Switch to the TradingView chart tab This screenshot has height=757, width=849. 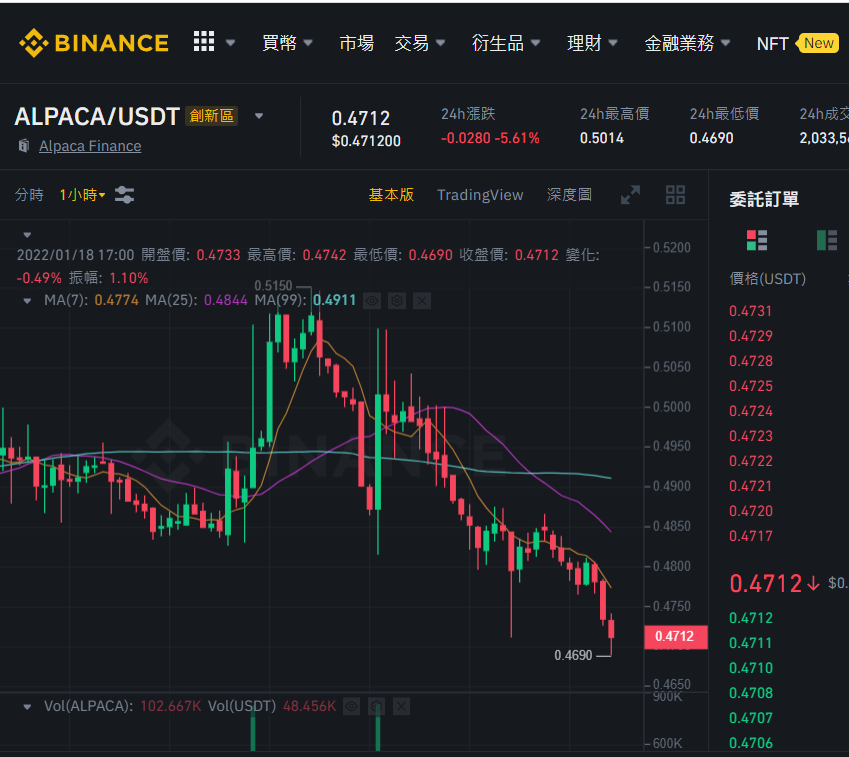click(480, 194)
